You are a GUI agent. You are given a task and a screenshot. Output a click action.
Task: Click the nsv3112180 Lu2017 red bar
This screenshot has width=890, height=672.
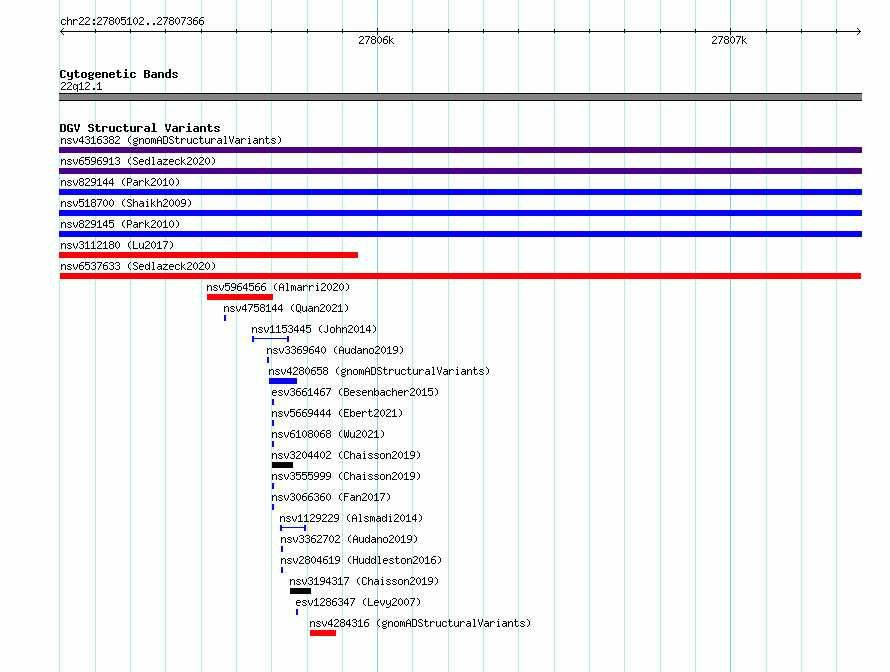point(208,255)
